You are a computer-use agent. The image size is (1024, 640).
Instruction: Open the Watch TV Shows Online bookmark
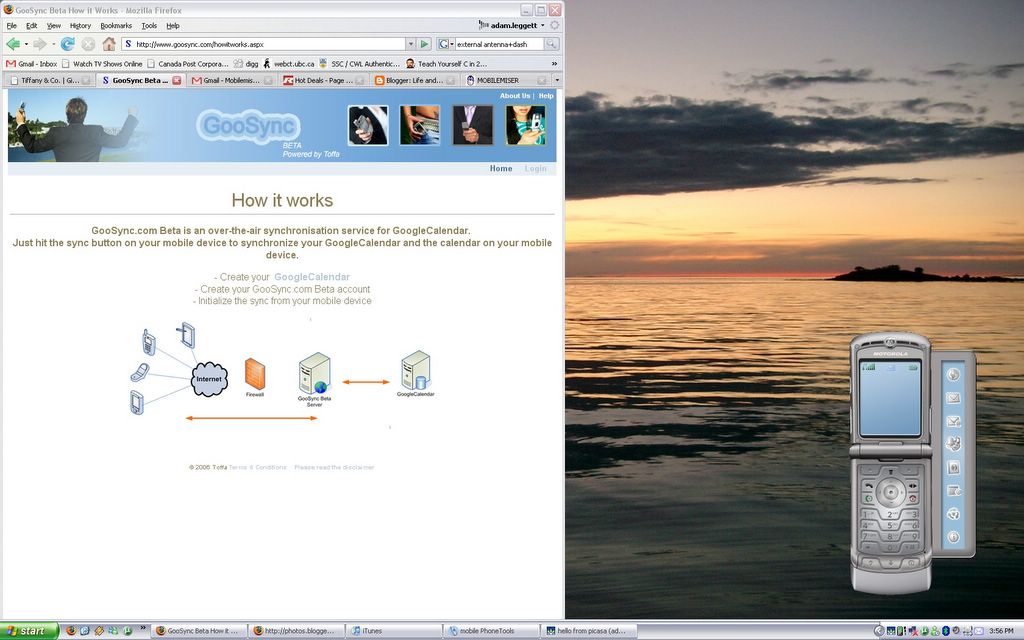pos(101,63)
